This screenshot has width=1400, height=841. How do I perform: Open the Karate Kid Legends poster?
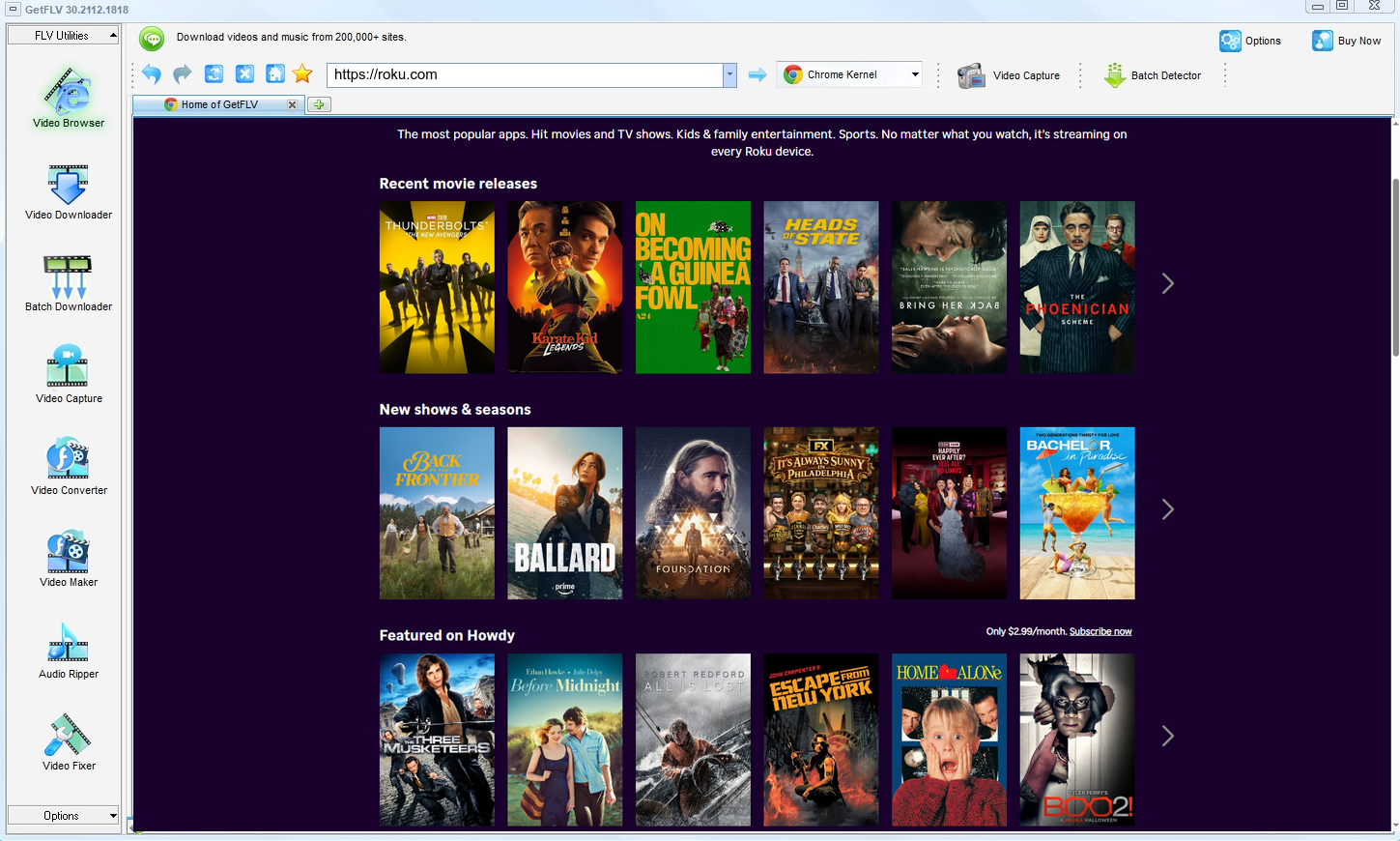[565, 287]
